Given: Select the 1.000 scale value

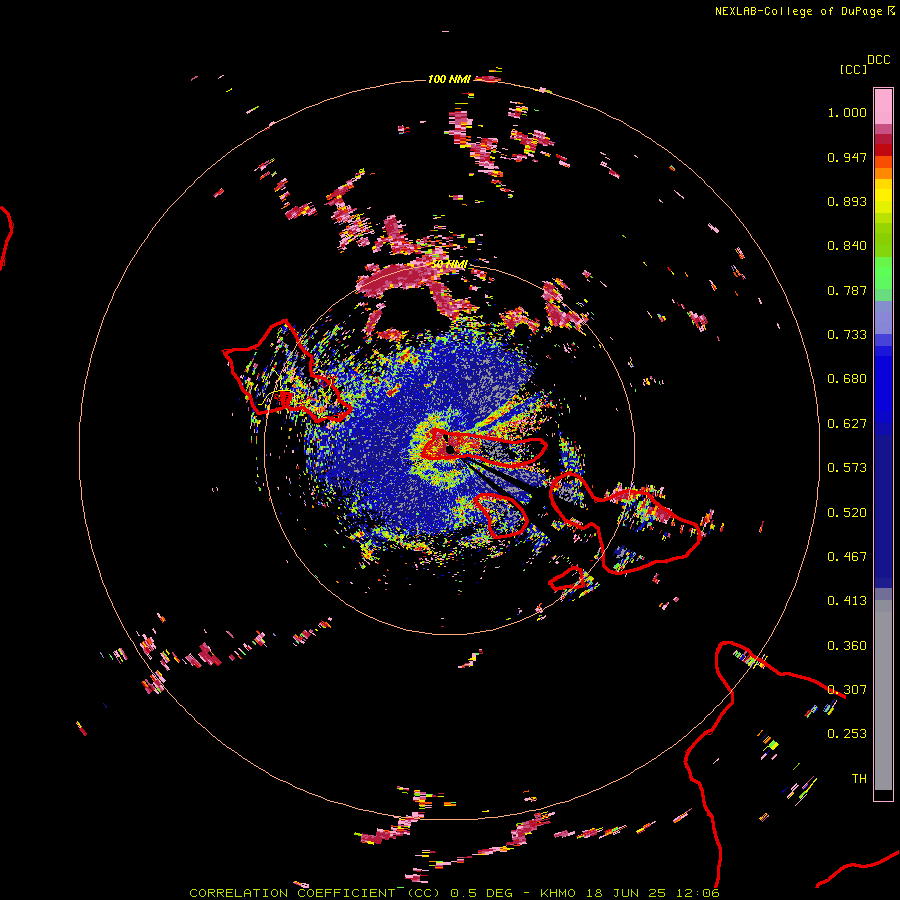Looking at the screenshot, I should tap(847, 112).
